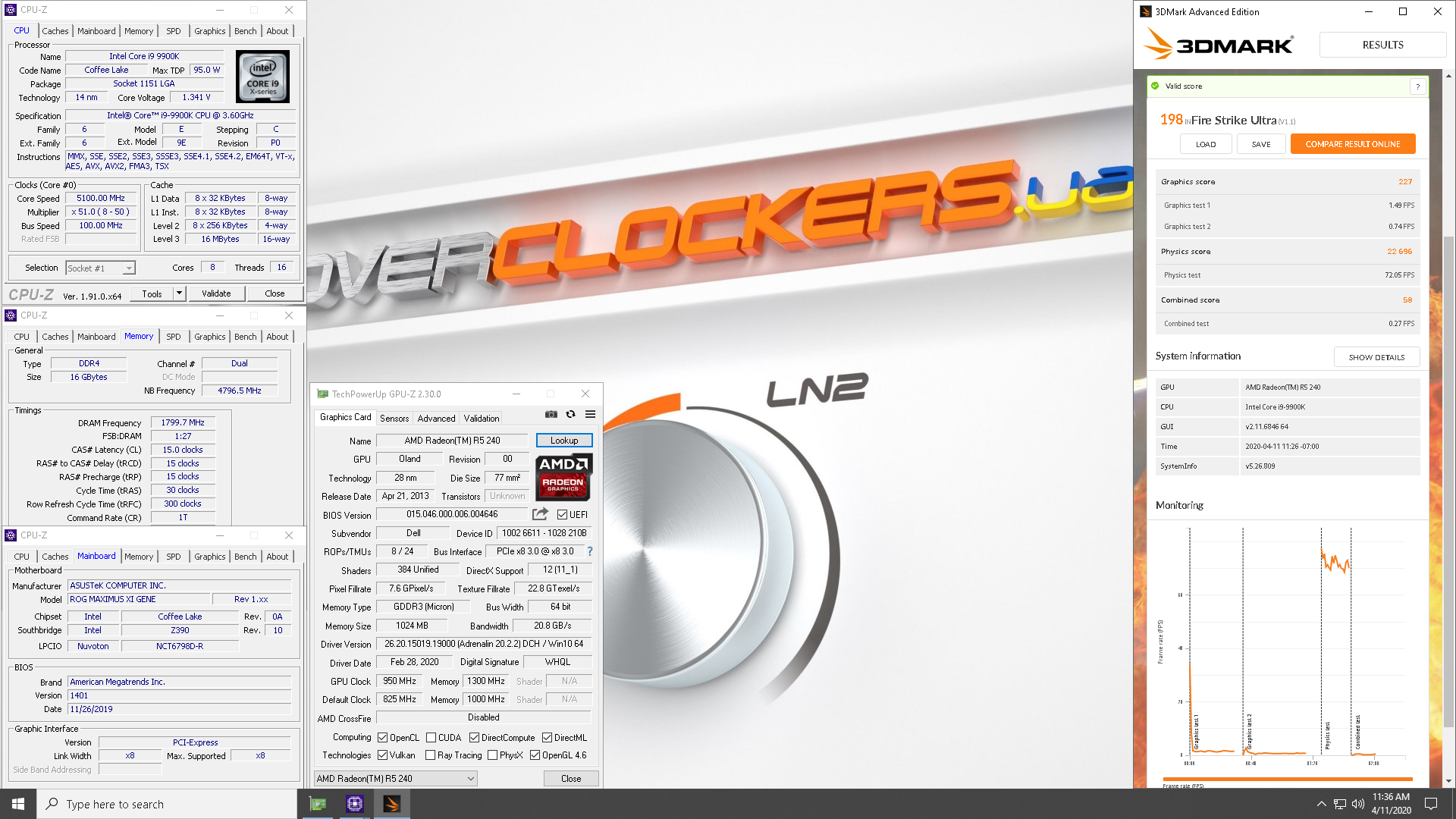Click the Graphics score row in 3DMark
Screen dimensions: 1456x819
pyautogui.click(x=1287, y=182)
